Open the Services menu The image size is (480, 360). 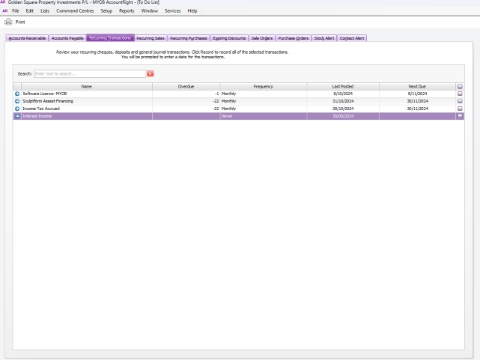(173, 11)
